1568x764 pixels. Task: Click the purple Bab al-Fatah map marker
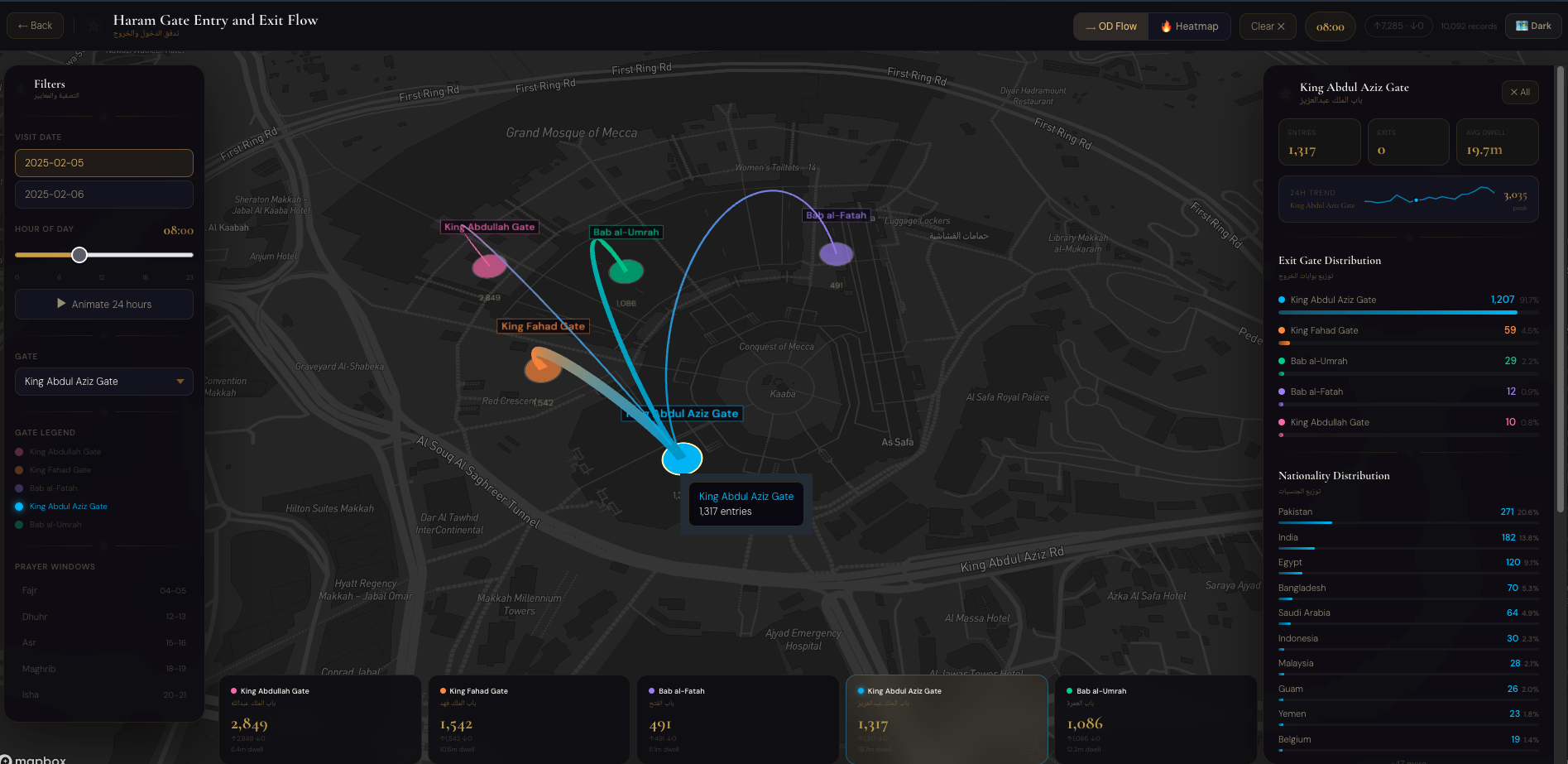pyautogui.click(x=836, y=254)
